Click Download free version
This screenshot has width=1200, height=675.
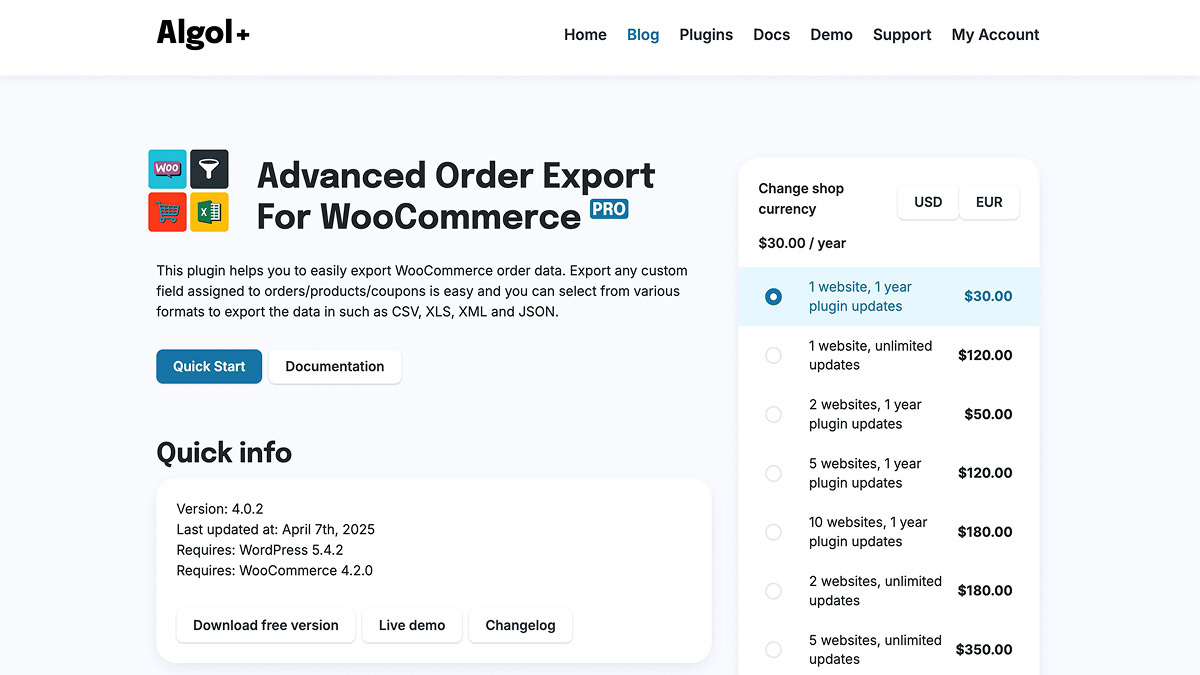point(266,625)
